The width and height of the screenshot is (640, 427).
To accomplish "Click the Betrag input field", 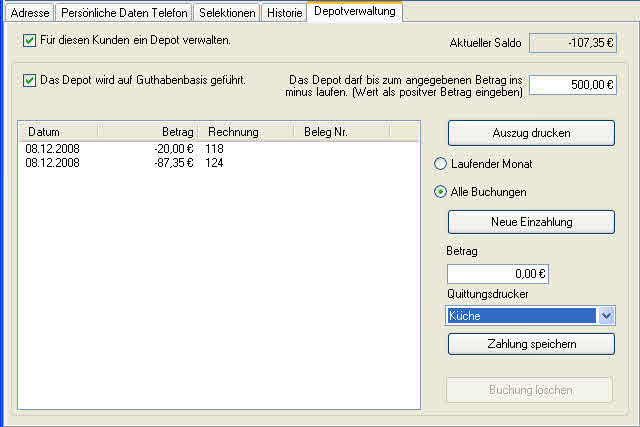I will (497, 274).
